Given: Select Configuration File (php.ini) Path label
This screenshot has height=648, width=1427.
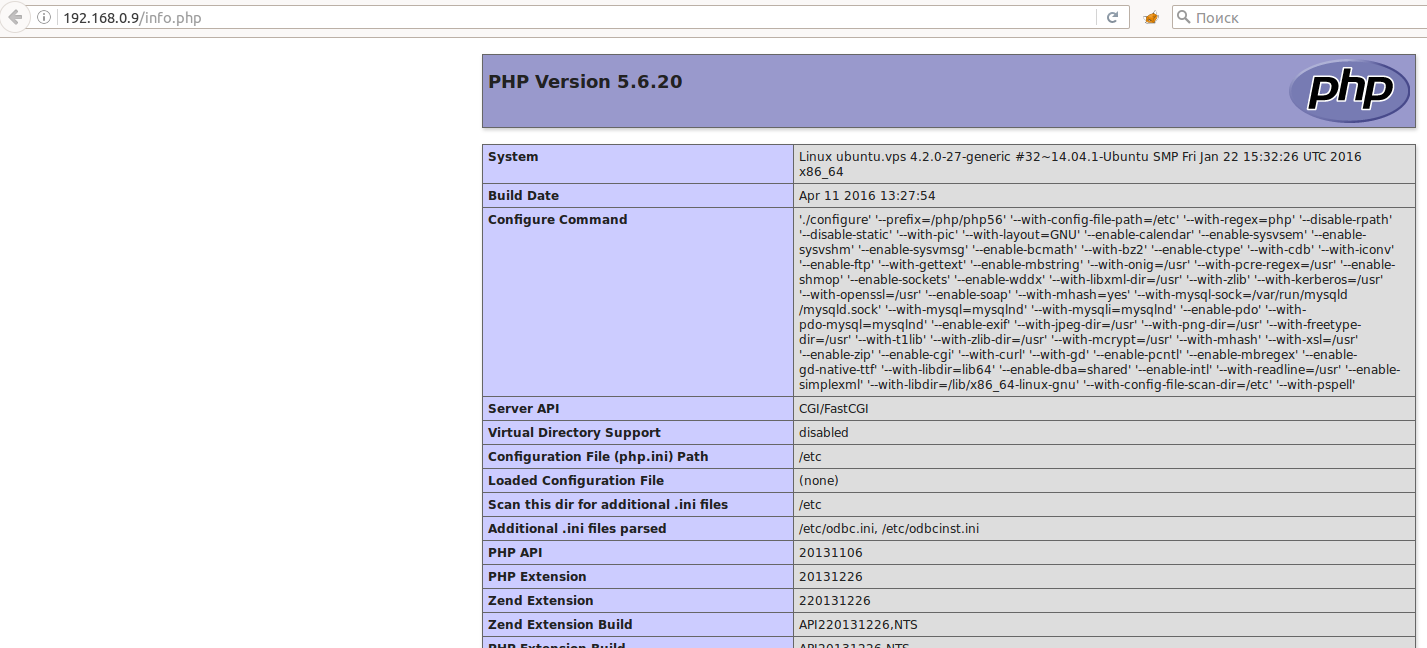Looking at the screenshot, I should pyautogui.click(x=598, y=457).
